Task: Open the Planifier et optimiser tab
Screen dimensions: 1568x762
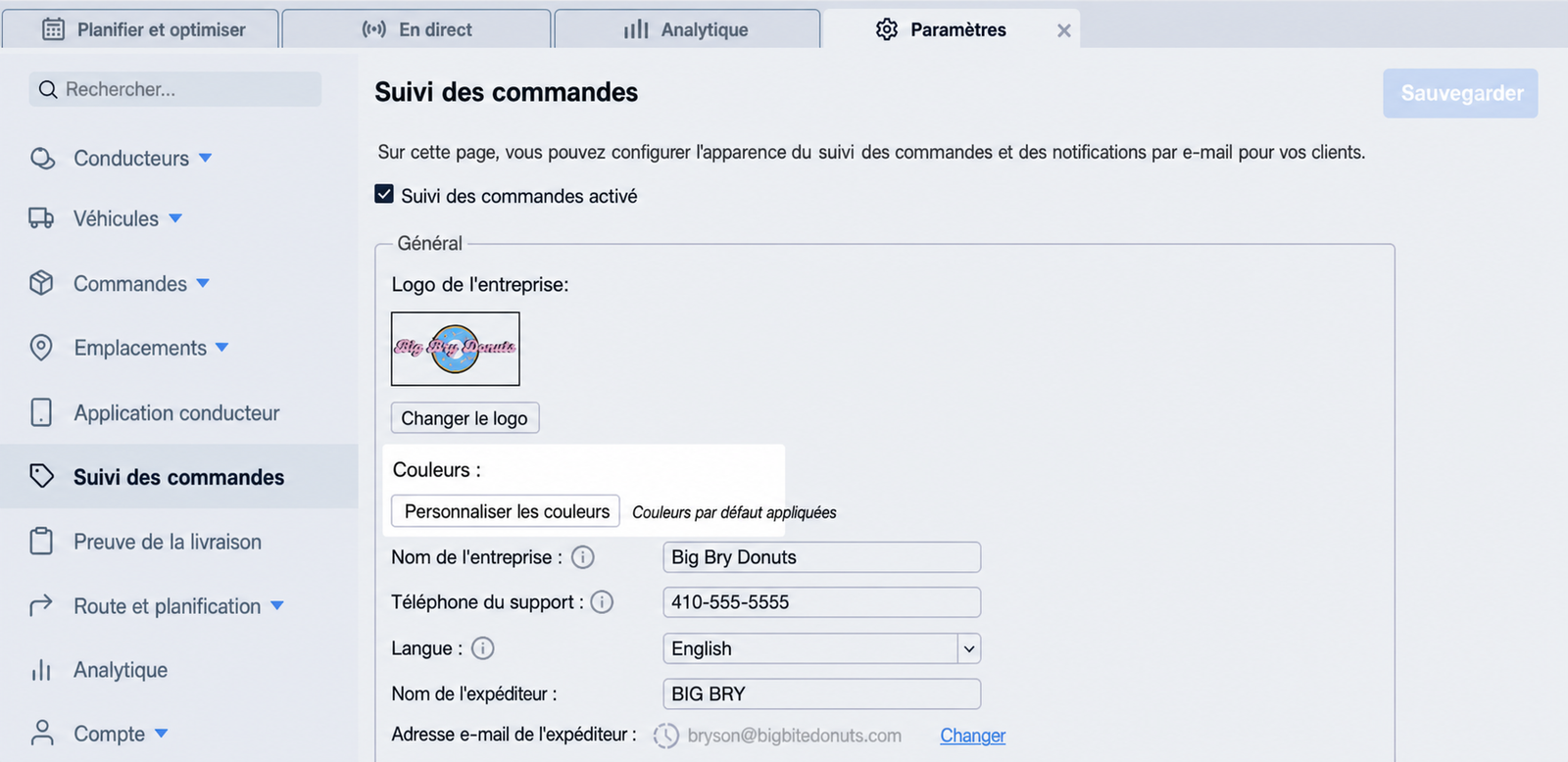Action: click(x=140, y=29)
